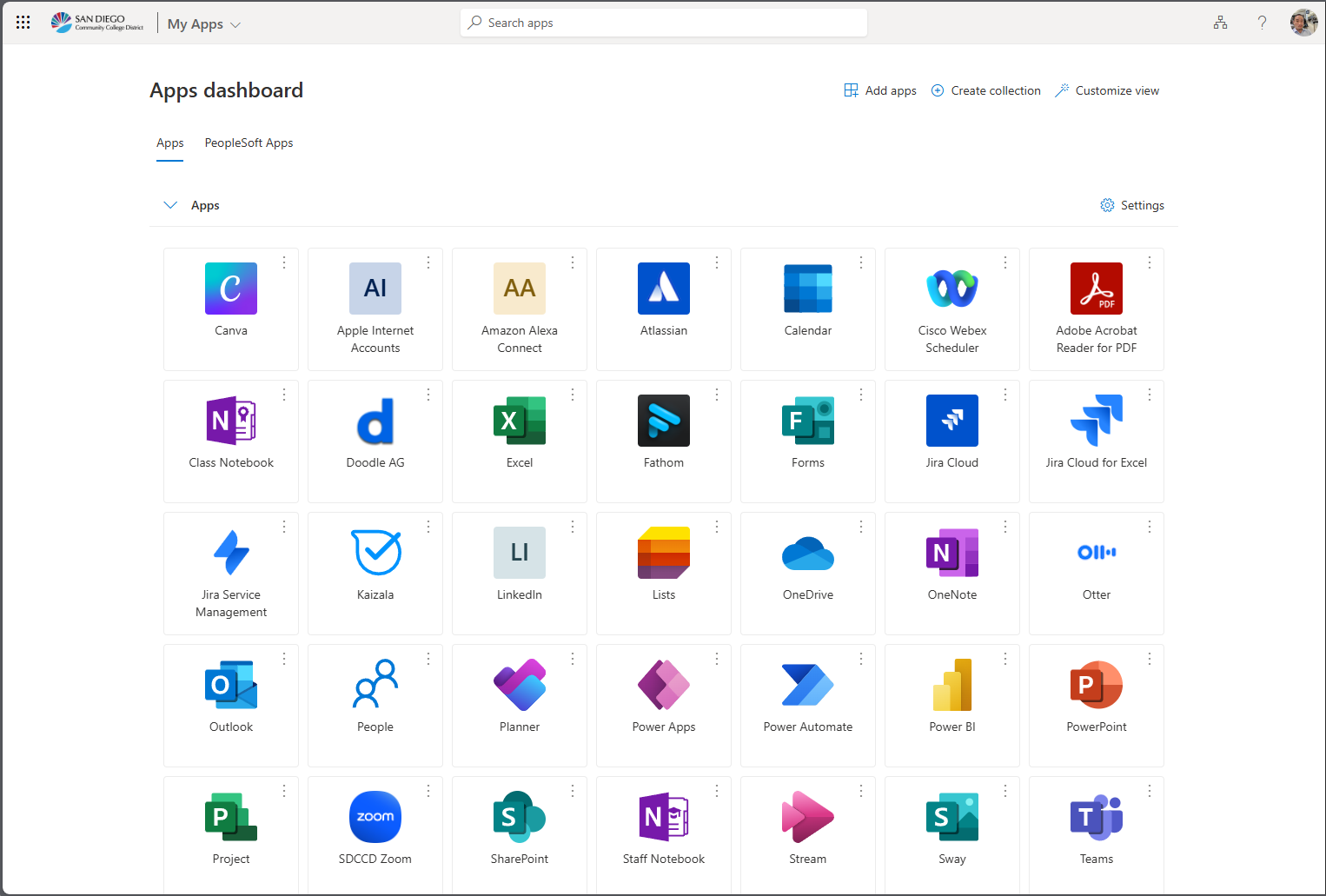The height and width of the screenshot is (896, 1326).
Task: Launch Atlassian from the dashboard
Action: pos(664,289)
